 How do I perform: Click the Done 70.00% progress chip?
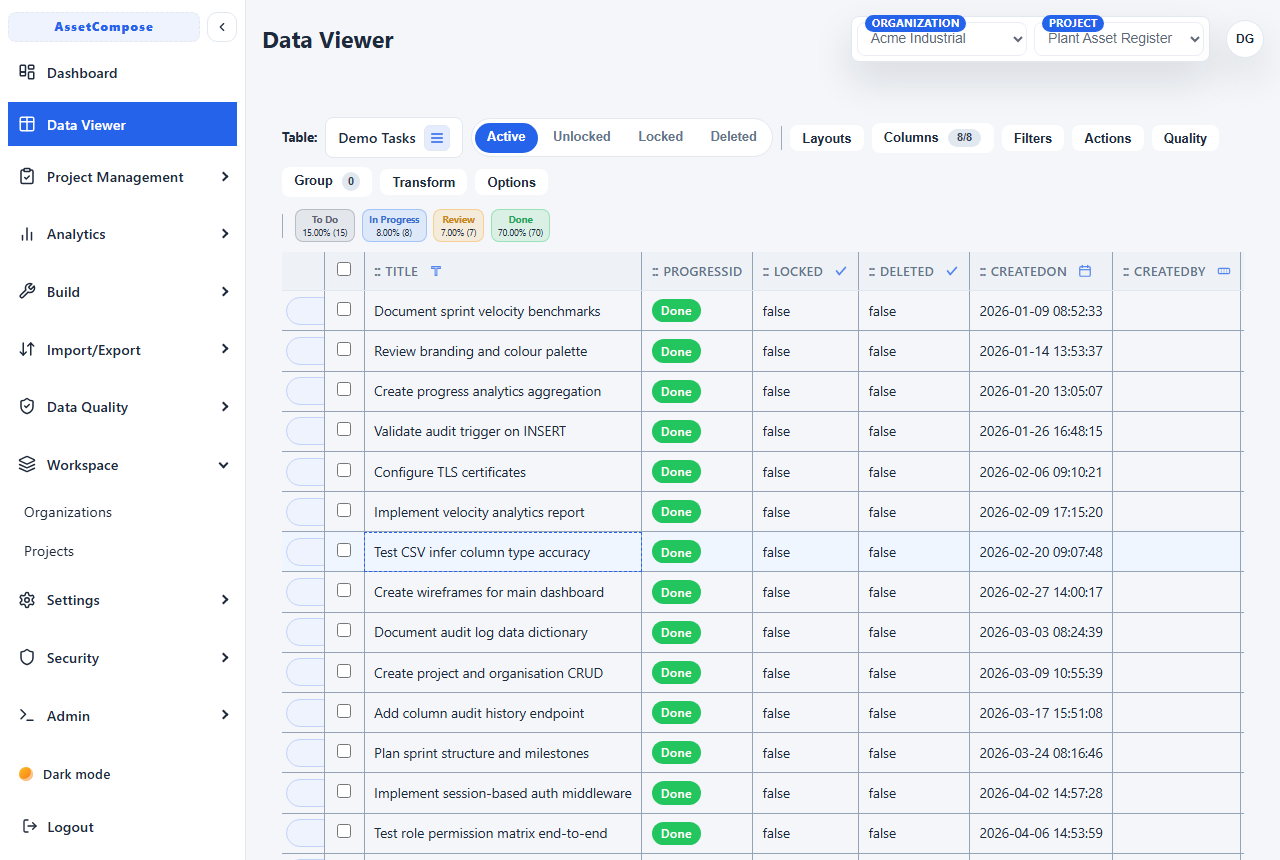pos(520,226)
